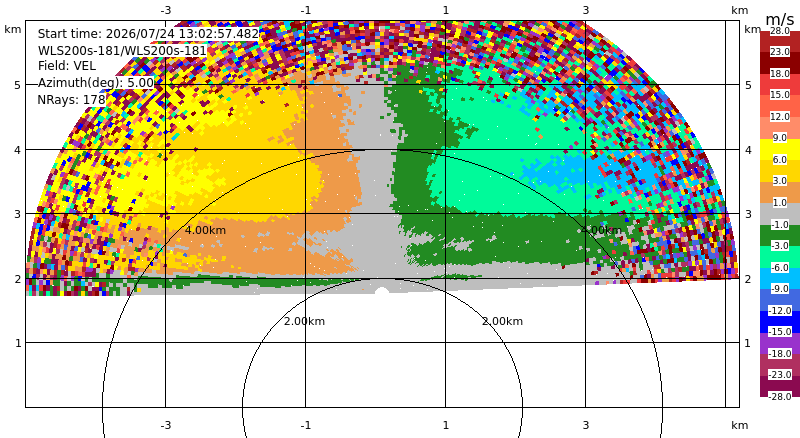
Task: Click the NRays: 178 text
Action: point(71,100)
